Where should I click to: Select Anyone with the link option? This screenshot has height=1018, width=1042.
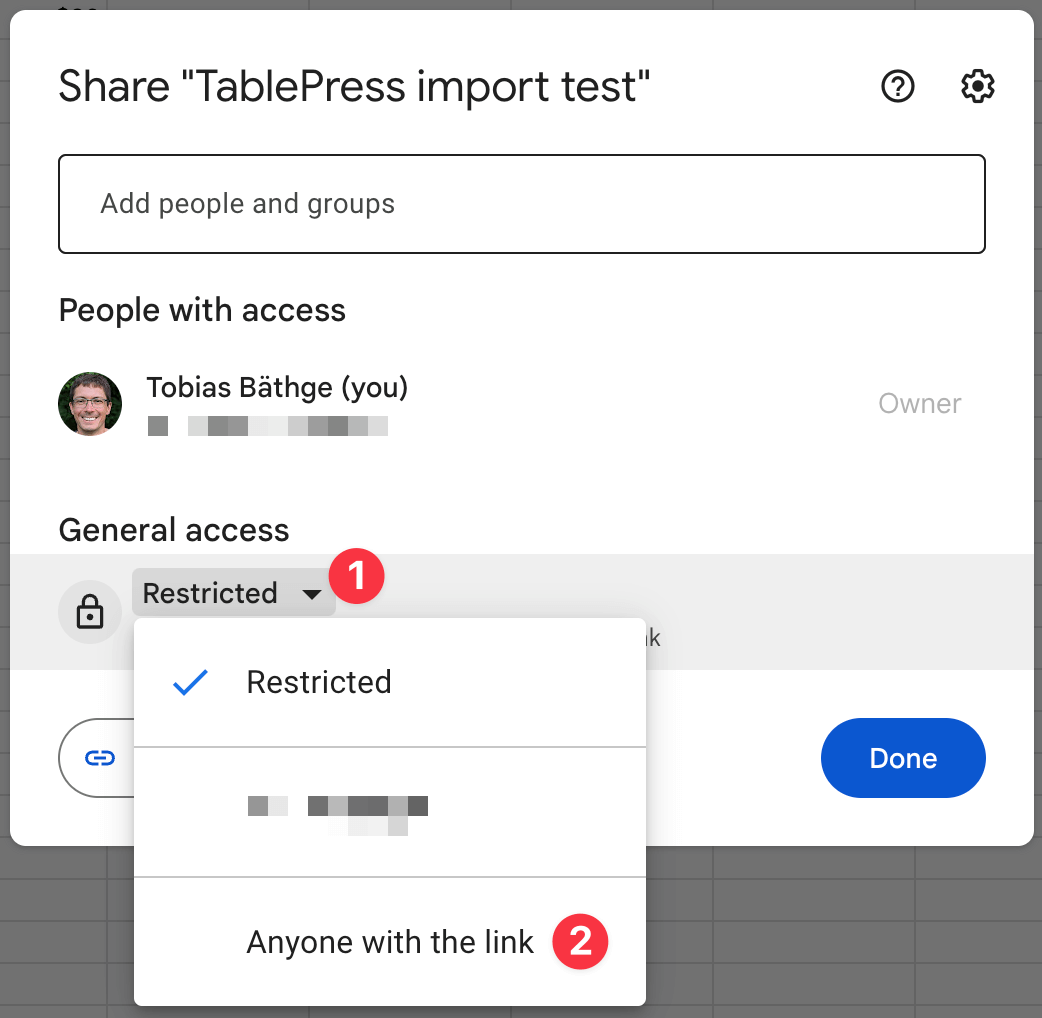tap(388, 941)
